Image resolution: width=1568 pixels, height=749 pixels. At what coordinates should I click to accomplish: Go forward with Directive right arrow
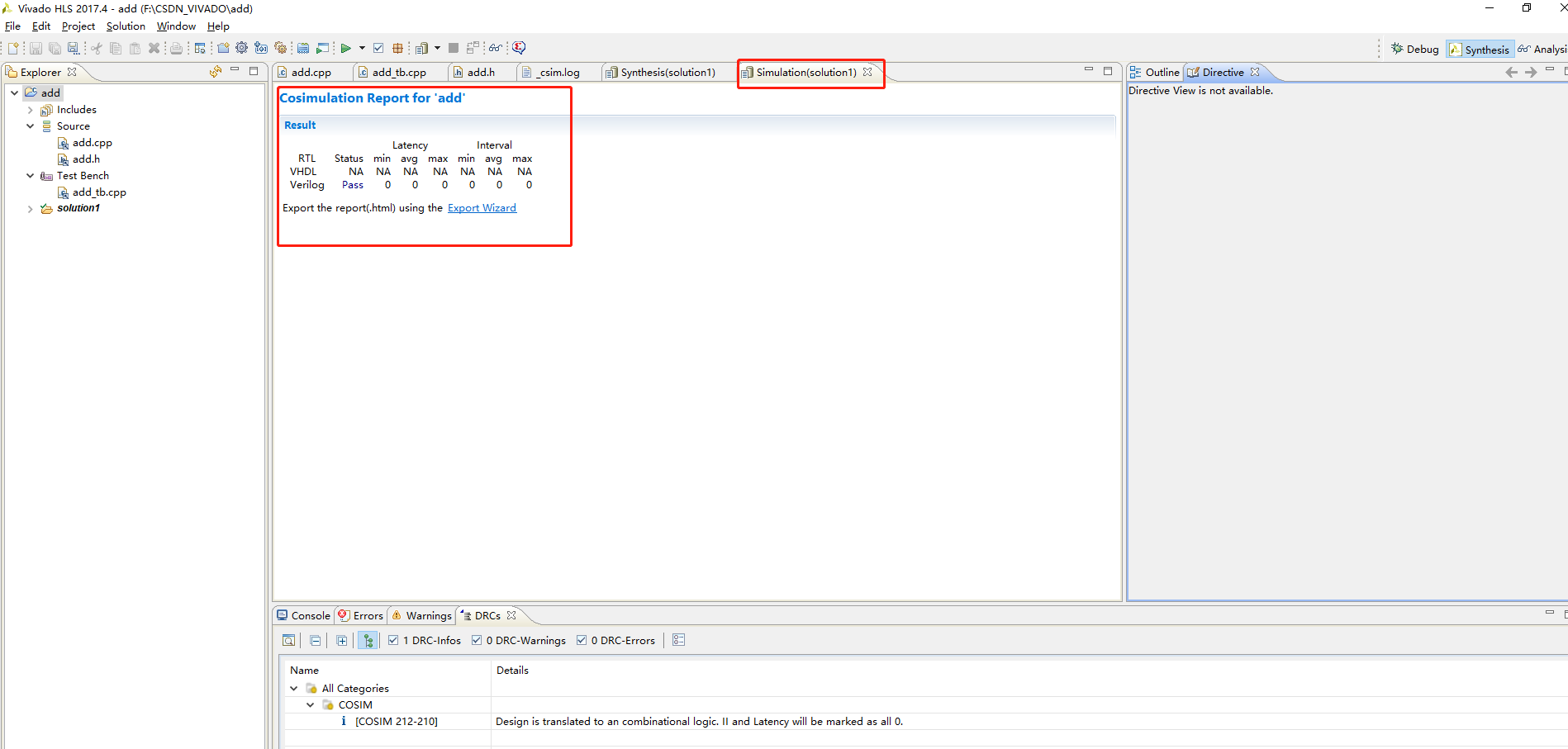(x=1531, y=73)
